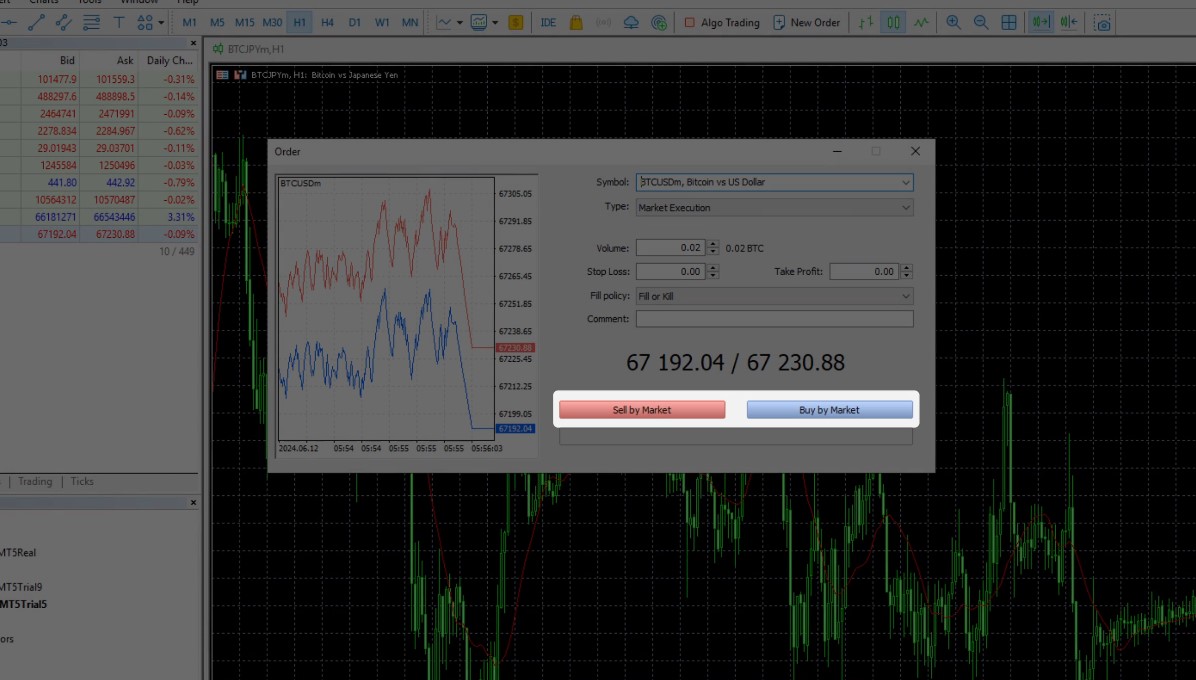This screenshot has height=680, width=1196.
Task: Click the Volume input field
Action: click(671, 248)
